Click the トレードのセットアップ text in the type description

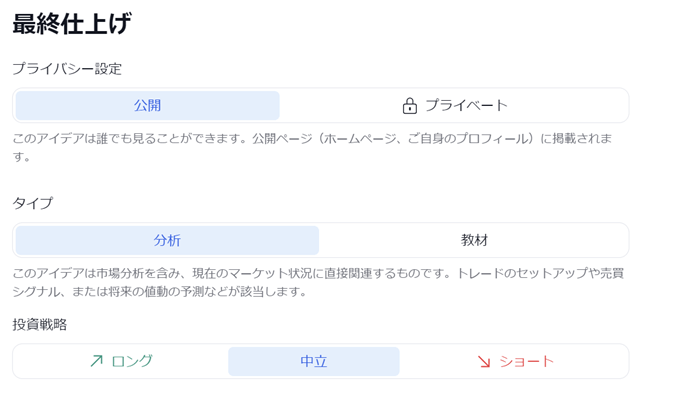pos(520,274)
